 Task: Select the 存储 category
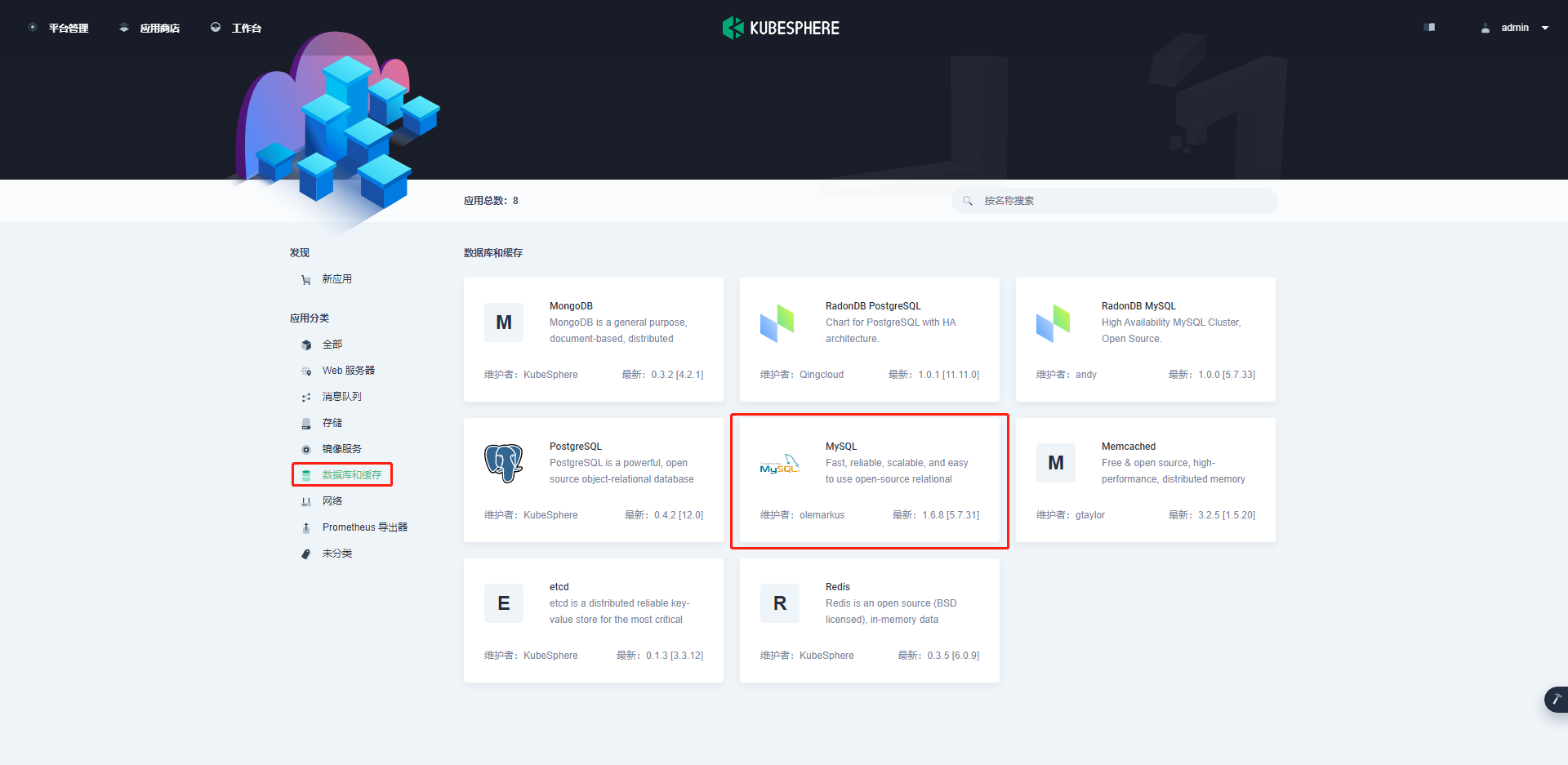tap(332, 423)
